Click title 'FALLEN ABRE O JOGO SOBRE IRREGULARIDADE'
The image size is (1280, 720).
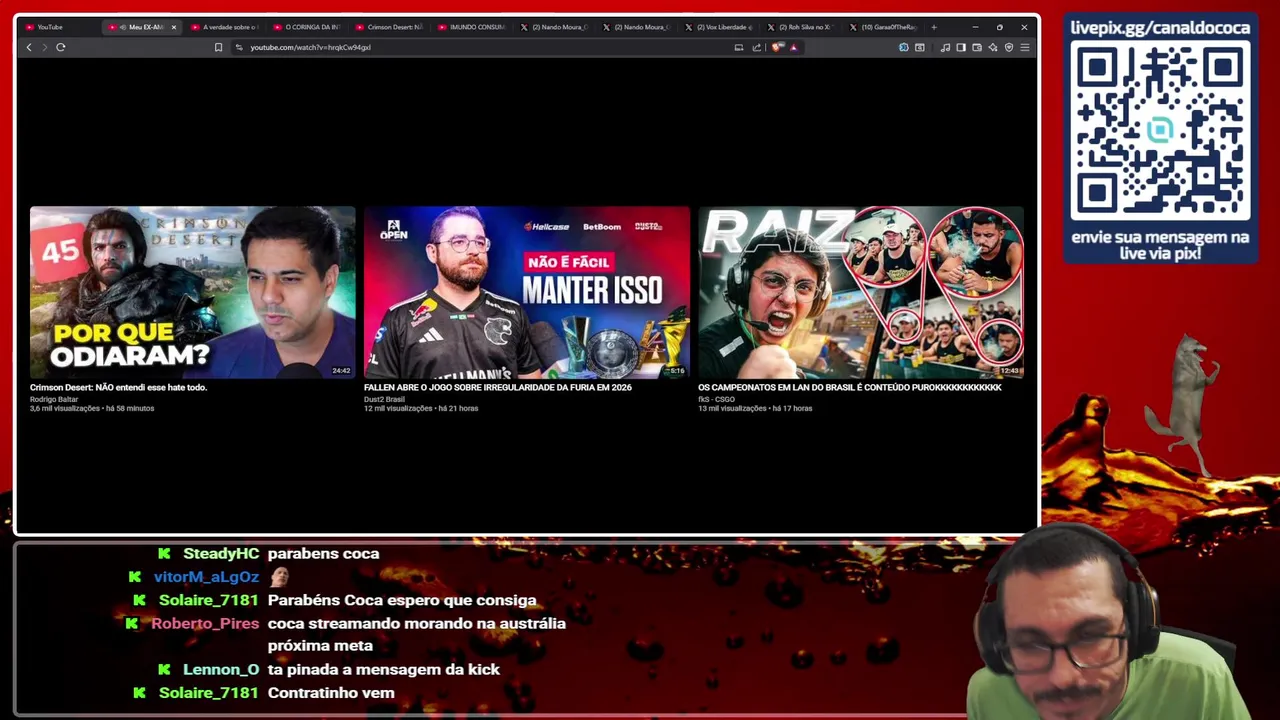coord(498,387)
